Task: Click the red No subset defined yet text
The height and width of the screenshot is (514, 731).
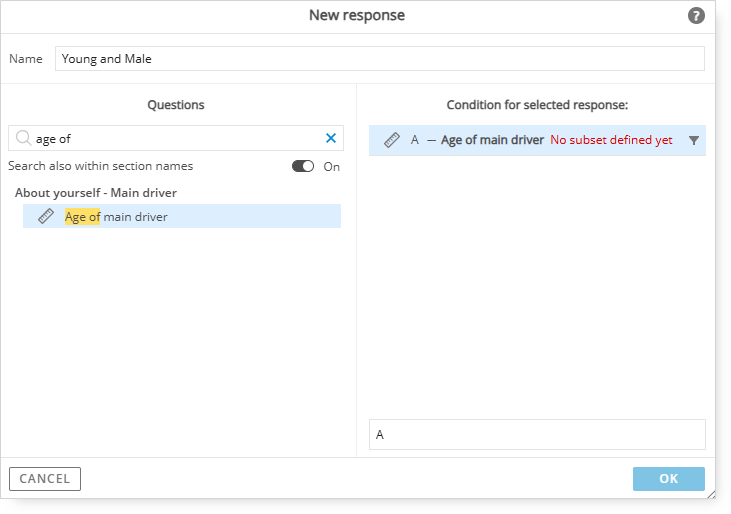Action: pyautogui.click(x=611, y=140)
